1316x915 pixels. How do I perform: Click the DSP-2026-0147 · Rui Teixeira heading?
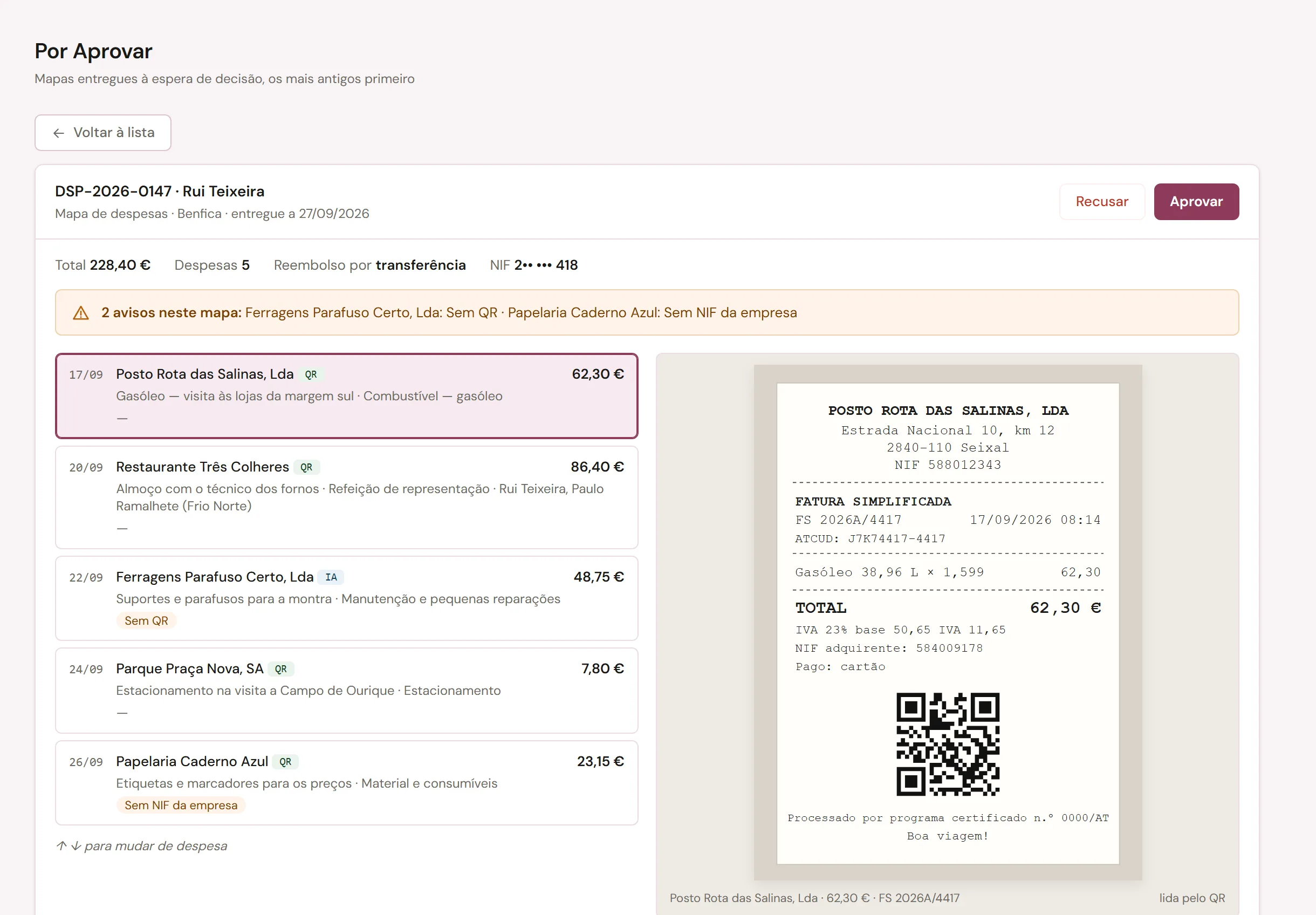tap(159, 192)
